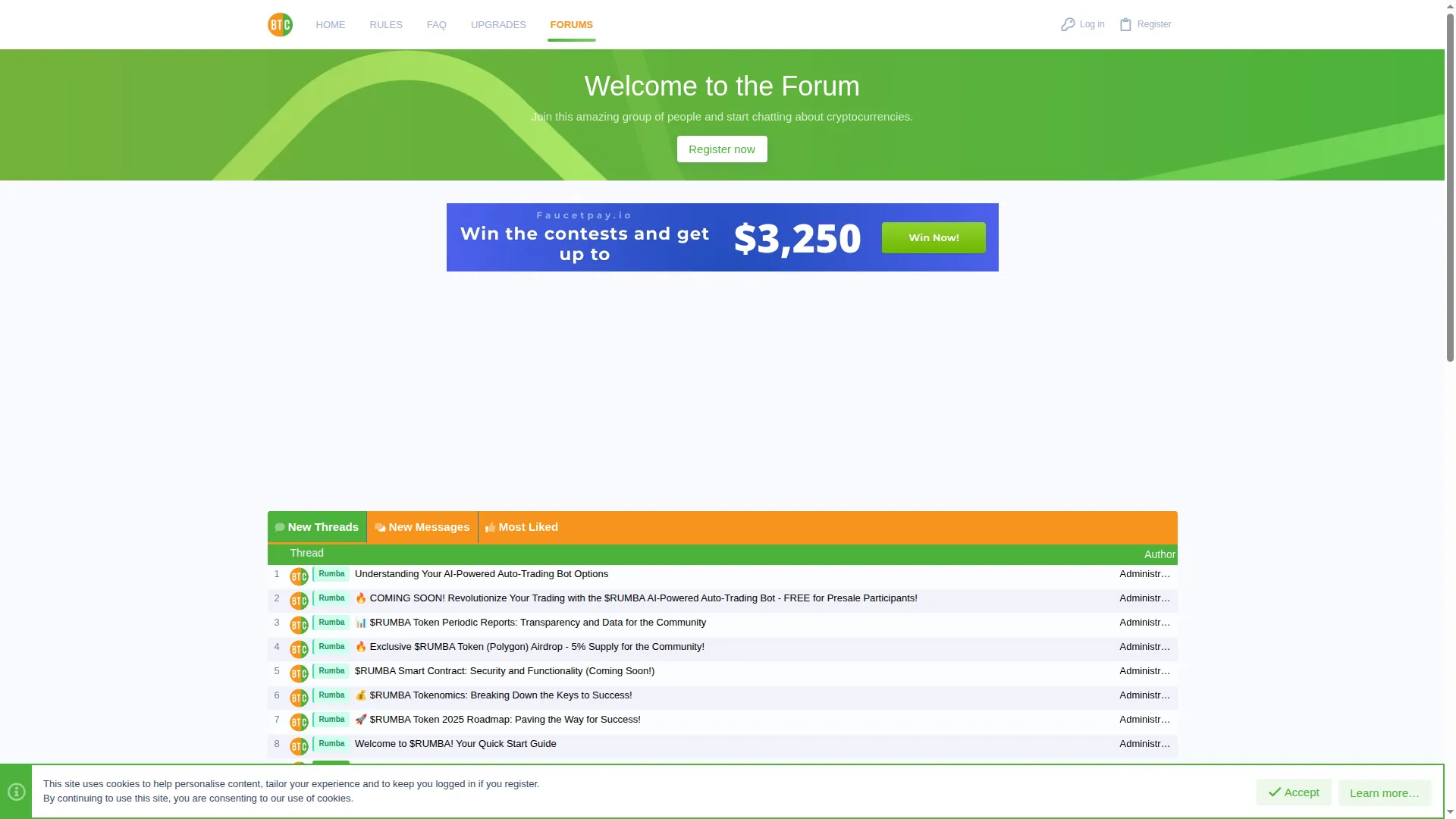Open $RUMBA Tokenomics thread

pyautogui.click(x=494, y=695)
